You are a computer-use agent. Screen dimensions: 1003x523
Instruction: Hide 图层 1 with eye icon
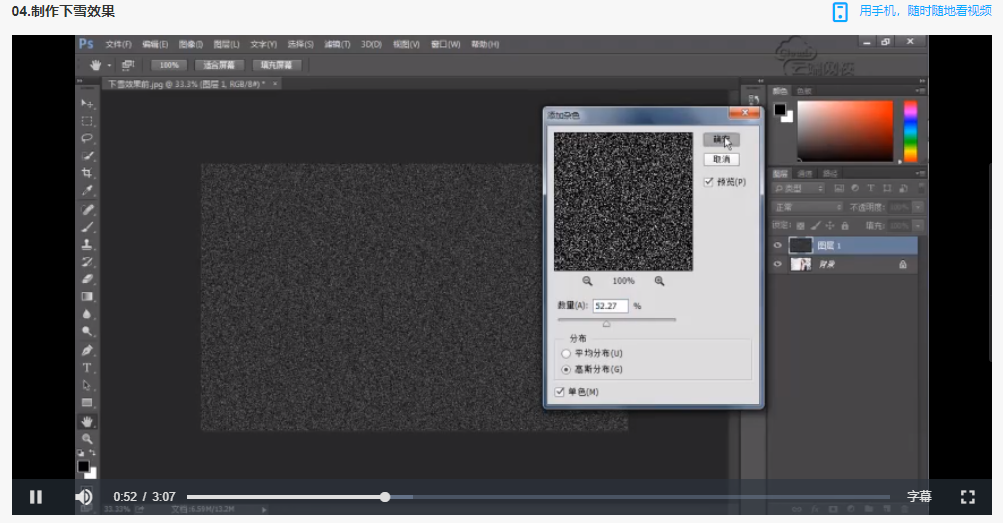point(778,246)
